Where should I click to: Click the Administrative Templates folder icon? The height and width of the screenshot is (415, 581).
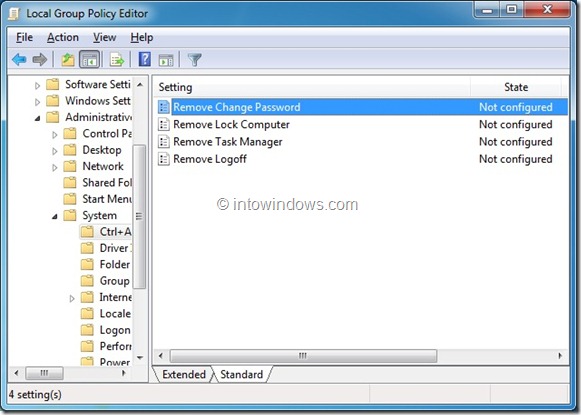(x=53, y=117)
